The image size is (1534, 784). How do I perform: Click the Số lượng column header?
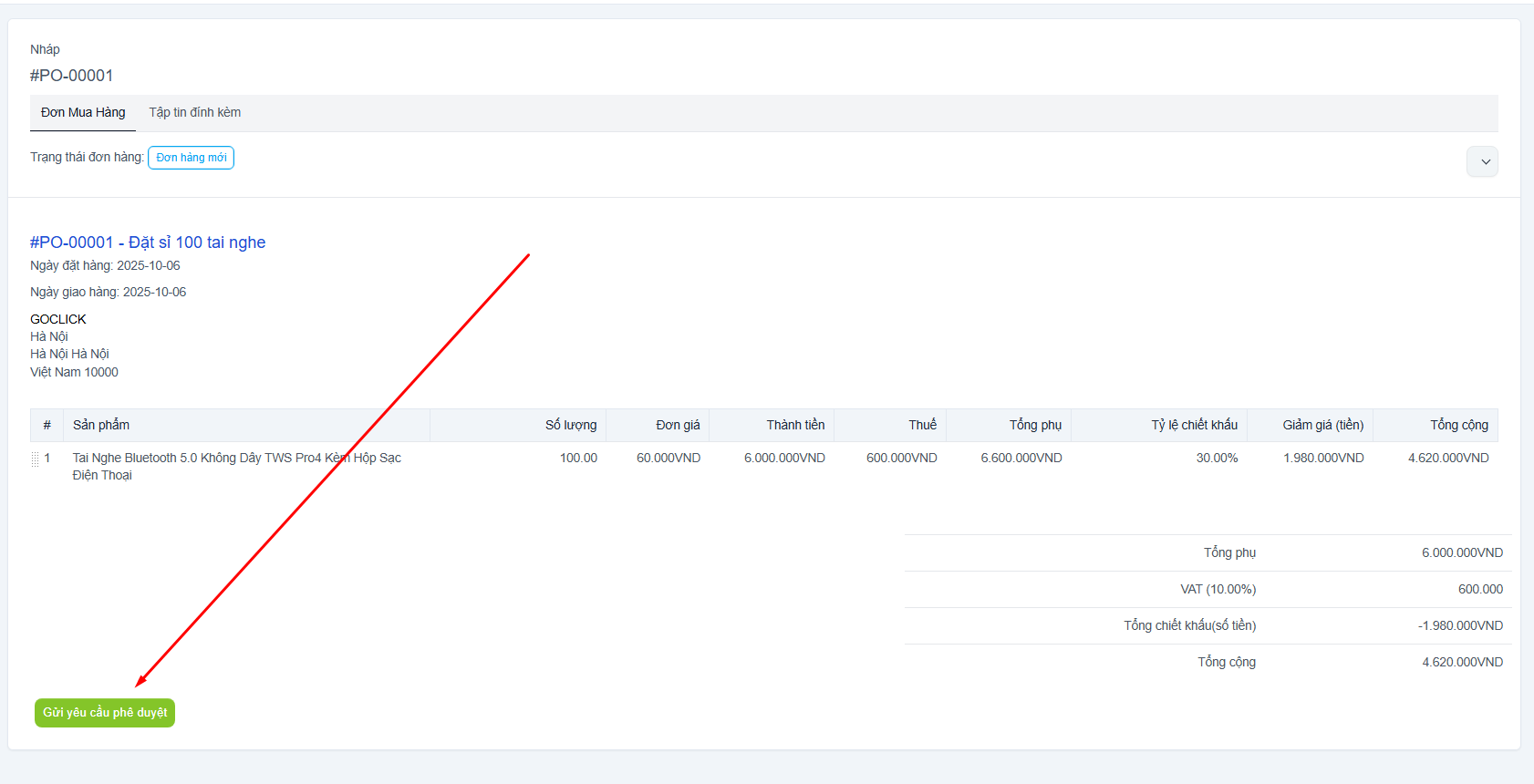(571, 426)
